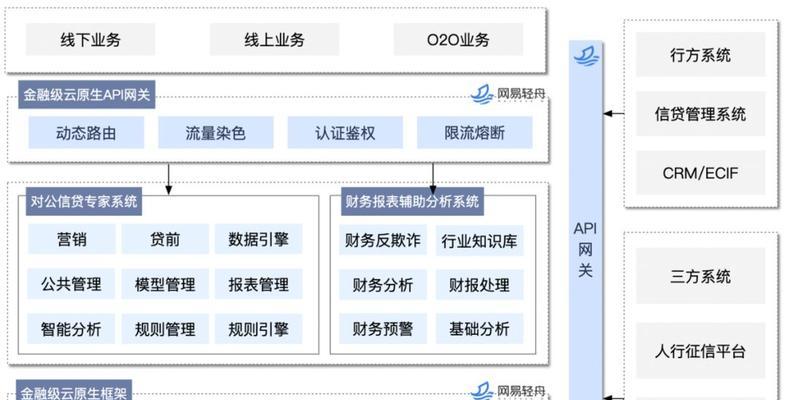The height and width of the screenshot is (400, 789).
Task: Open the 模型管理 module
Action: tap(165, 284)
